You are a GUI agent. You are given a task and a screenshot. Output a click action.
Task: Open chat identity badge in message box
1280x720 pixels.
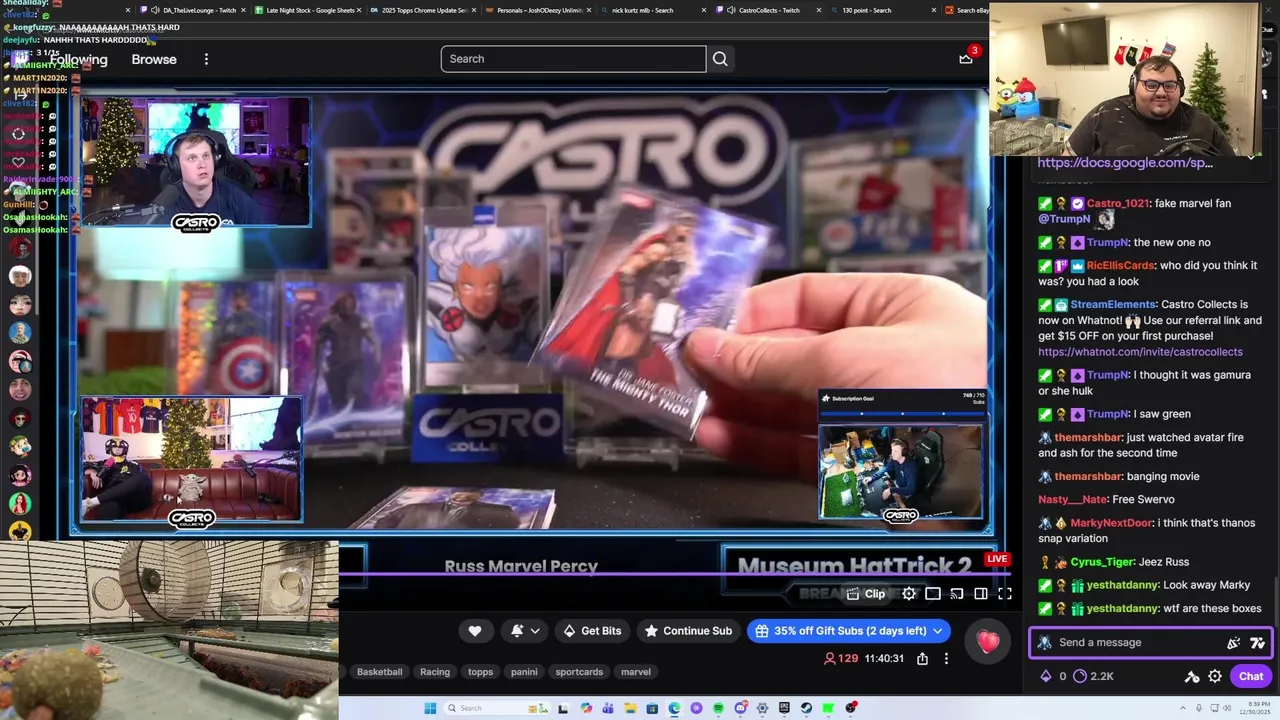point(1045,643)
